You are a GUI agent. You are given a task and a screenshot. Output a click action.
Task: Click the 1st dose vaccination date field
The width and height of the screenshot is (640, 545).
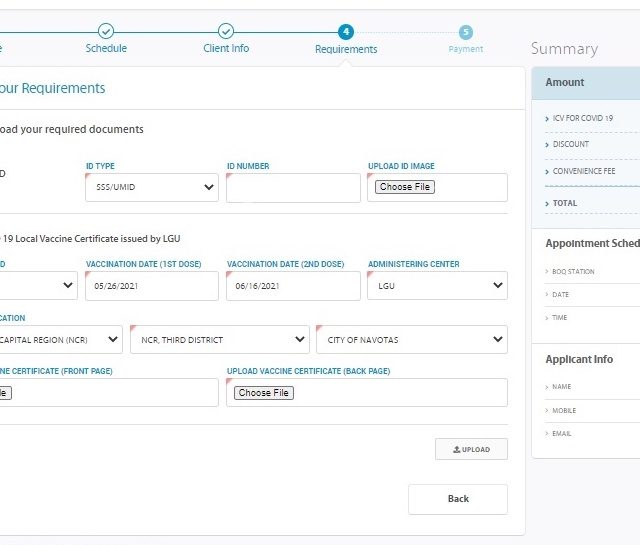pyautogui.click(x=152, y=286)
